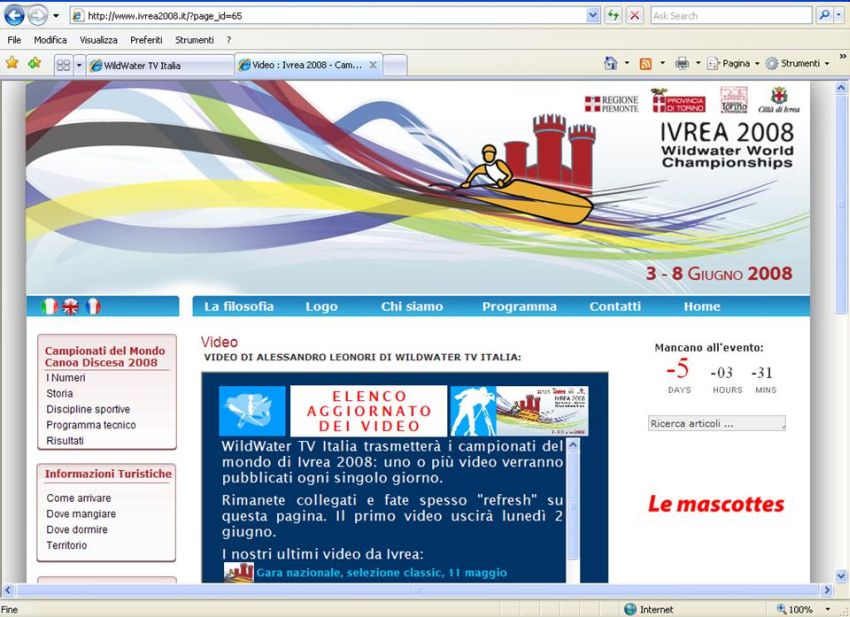The width and height of the screenshot is (850, 617).
Task: Click the Elenco aggiornato dei video banner
Action: tap(369, 411)
